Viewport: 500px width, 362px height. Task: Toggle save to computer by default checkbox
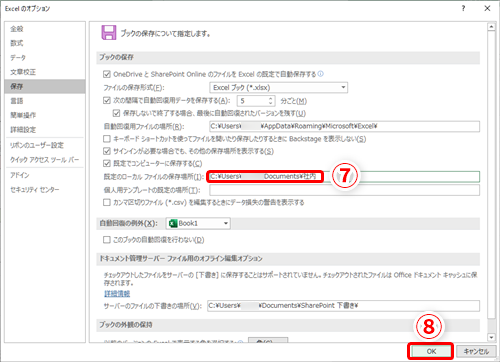tap(107, 163)
